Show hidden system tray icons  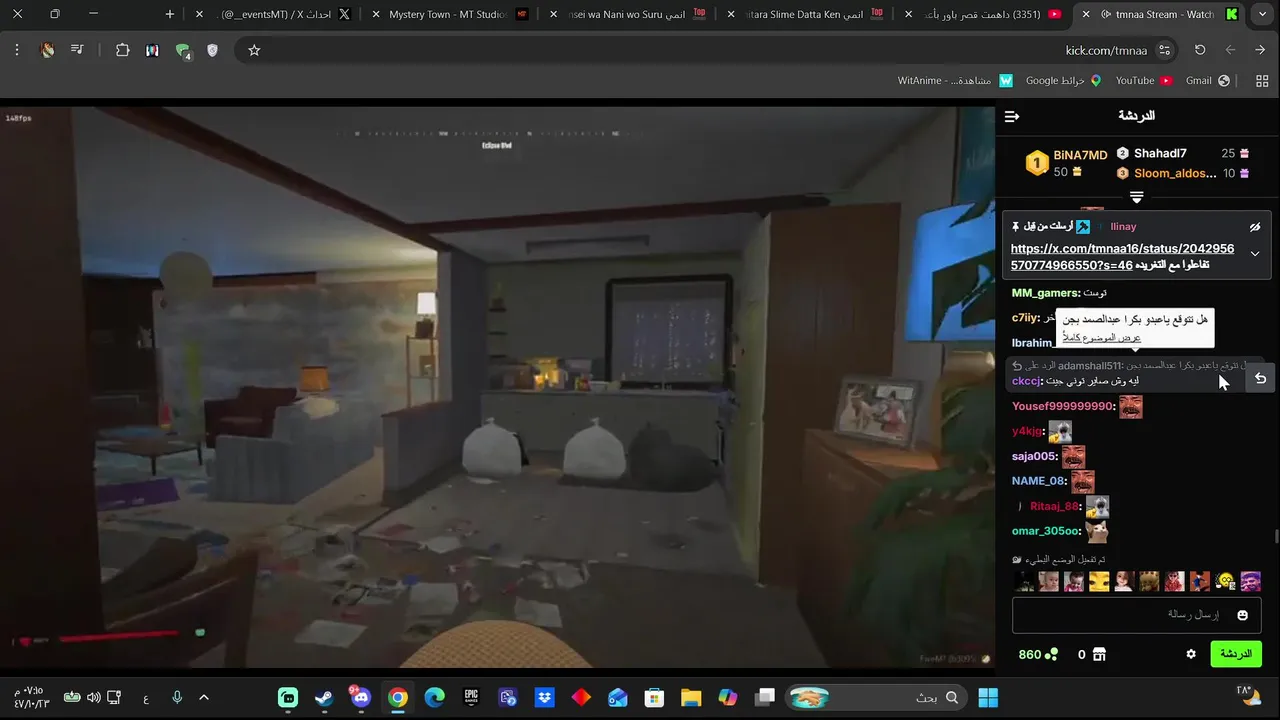[204, 697]
